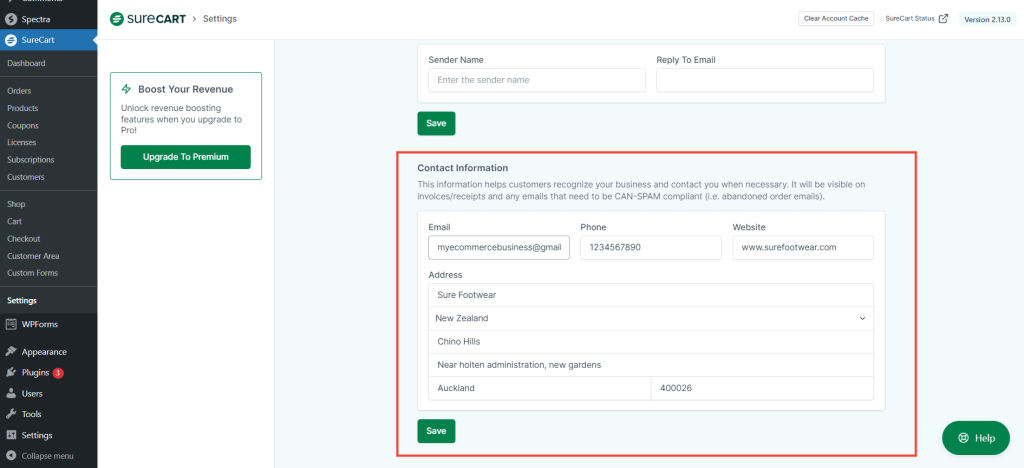1024x468 pixels.
Task: Click the Clear Account Cache button
Action: click(x=836, y=18)
